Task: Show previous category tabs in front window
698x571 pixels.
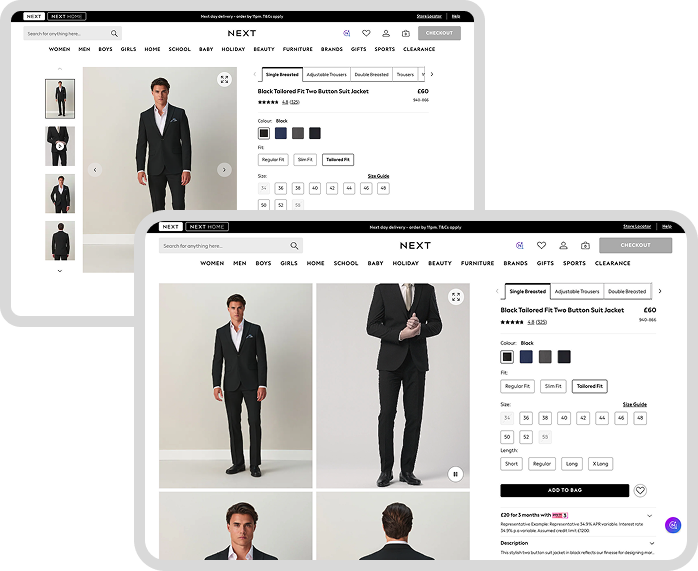Action: pos(497,291)
